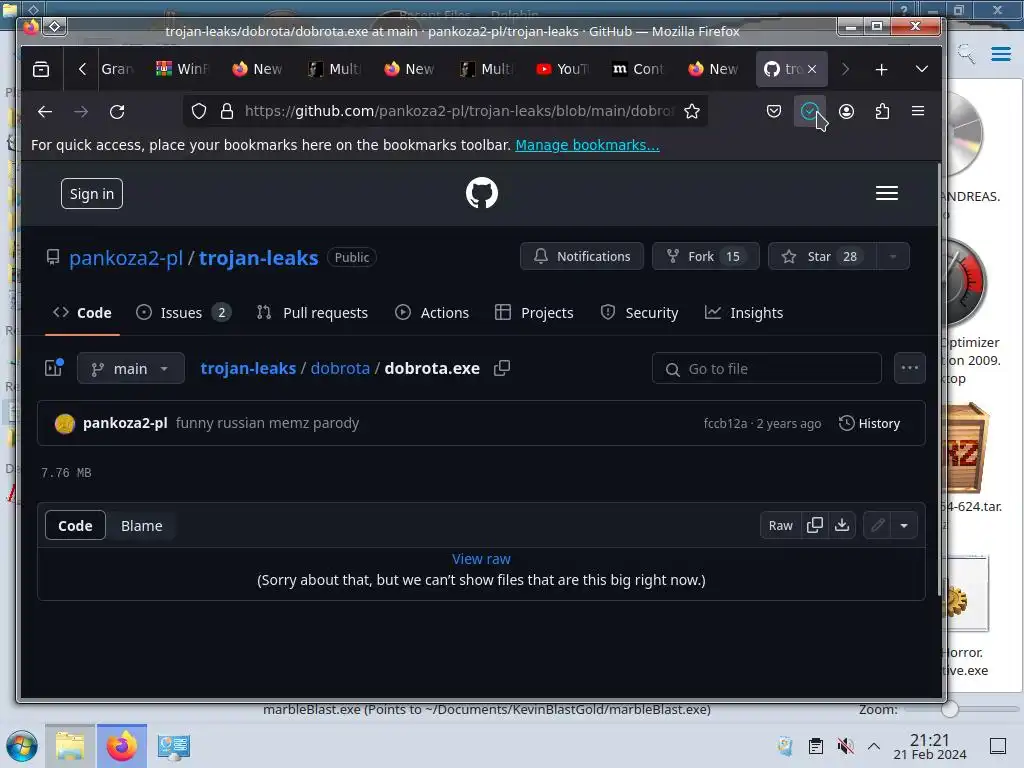Open the Issues tab
Image resolution: width=1024 pixels, height=768 pixels.
(x=183, y=313)
